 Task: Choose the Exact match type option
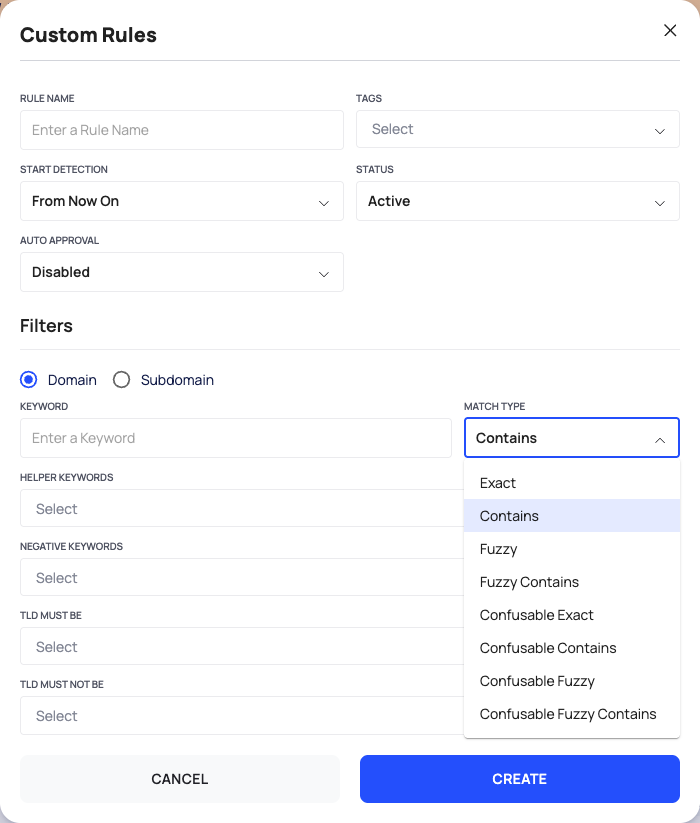pos(572,483)
